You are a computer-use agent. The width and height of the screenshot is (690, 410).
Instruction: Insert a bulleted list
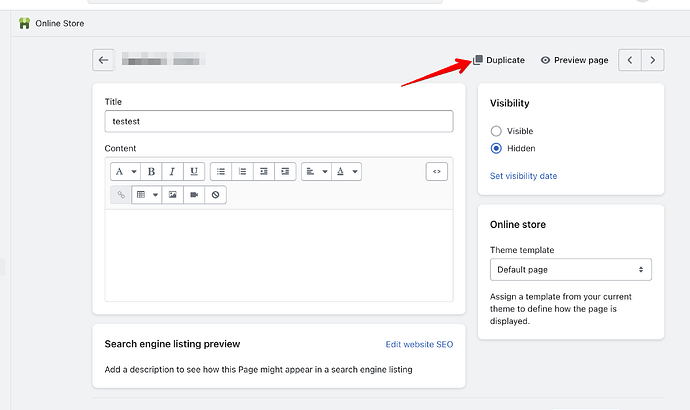pyautogui.click(x=221, y=171)
